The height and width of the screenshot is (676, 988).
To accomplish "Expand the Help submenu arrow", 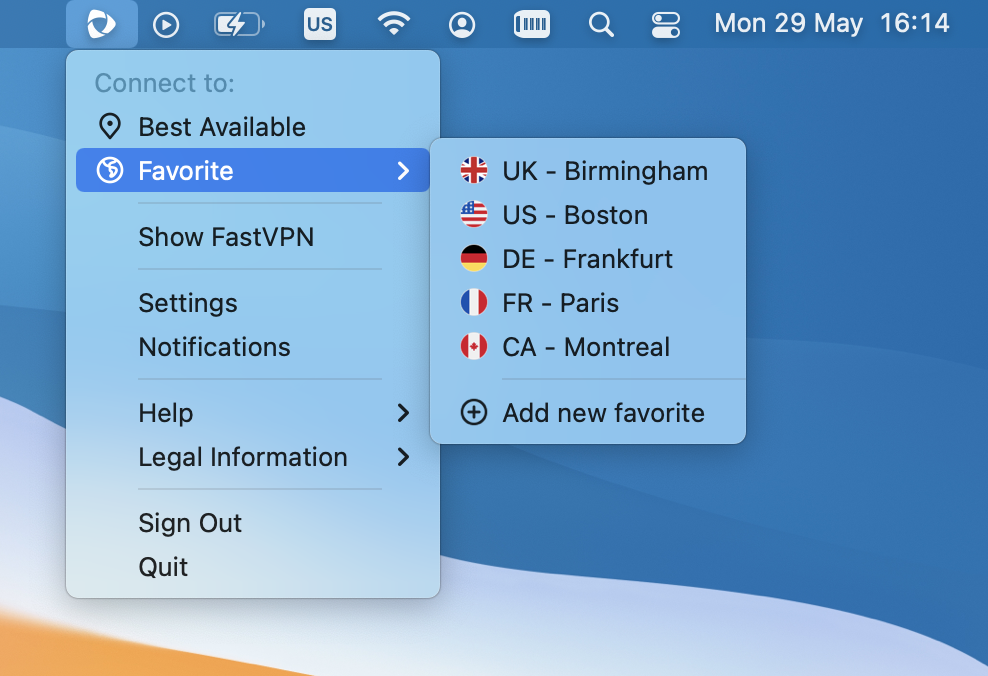I will coord(404,413).
